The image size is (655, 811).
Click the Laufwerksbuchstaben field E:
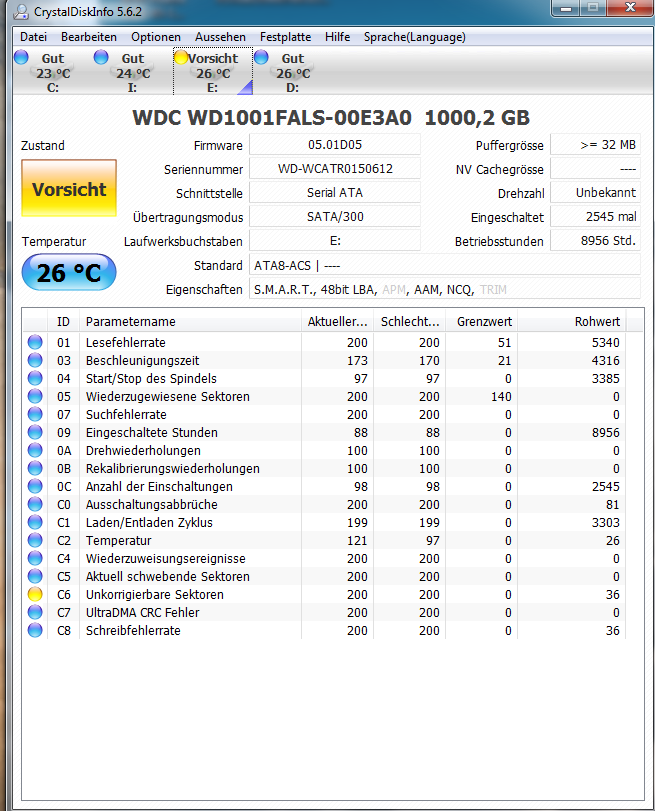tap(335, 241)
